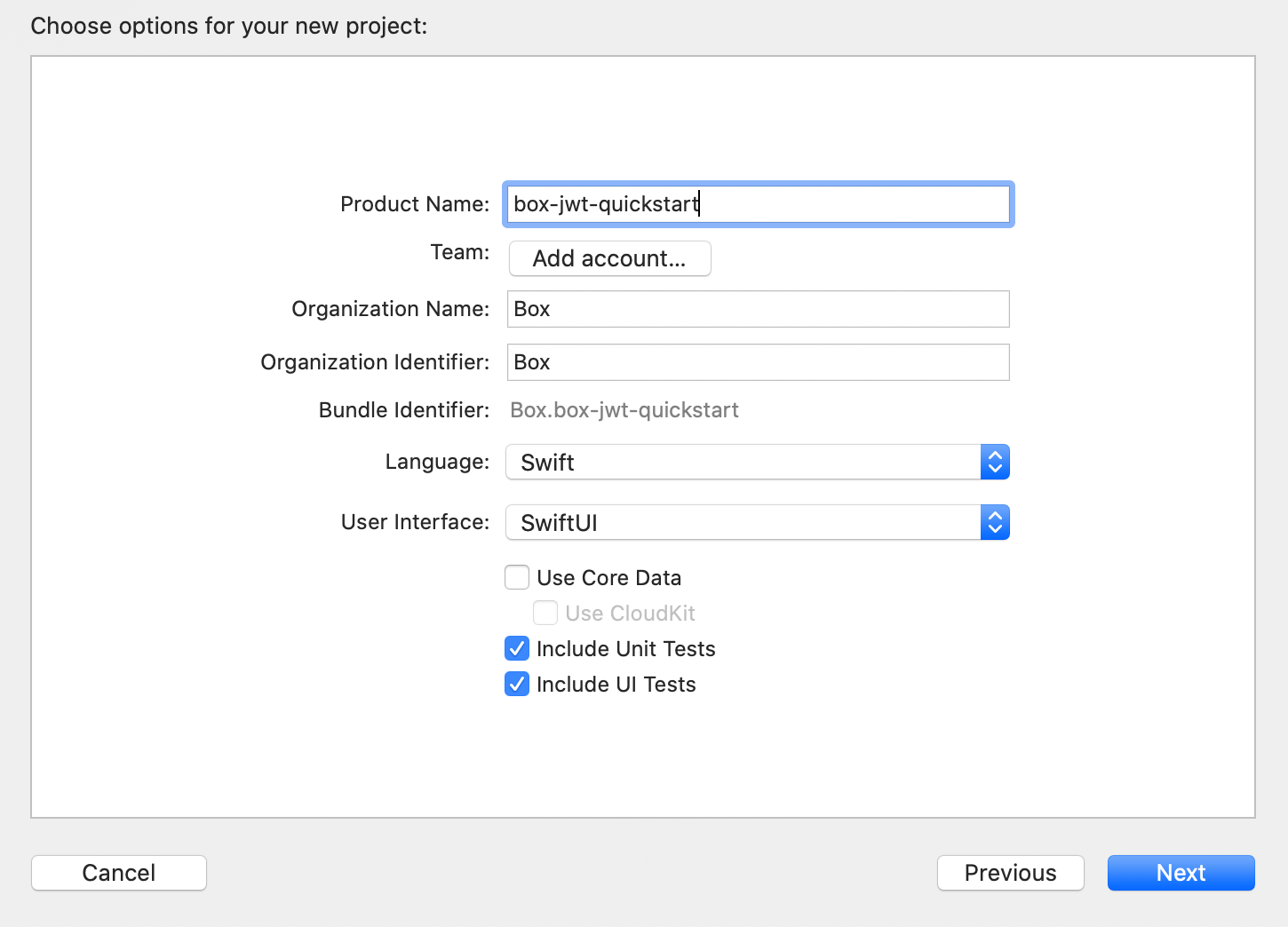
Task: Click the down arrow on the User Interface selector
Action: [x=995, y=528]
